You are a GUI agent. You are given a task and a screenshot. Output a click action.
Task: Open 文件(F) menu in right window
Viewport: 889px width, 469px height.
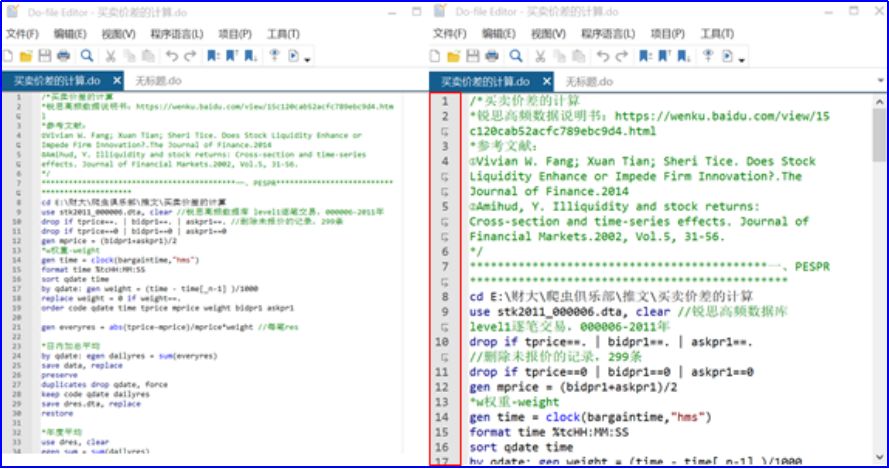point(450,34)
